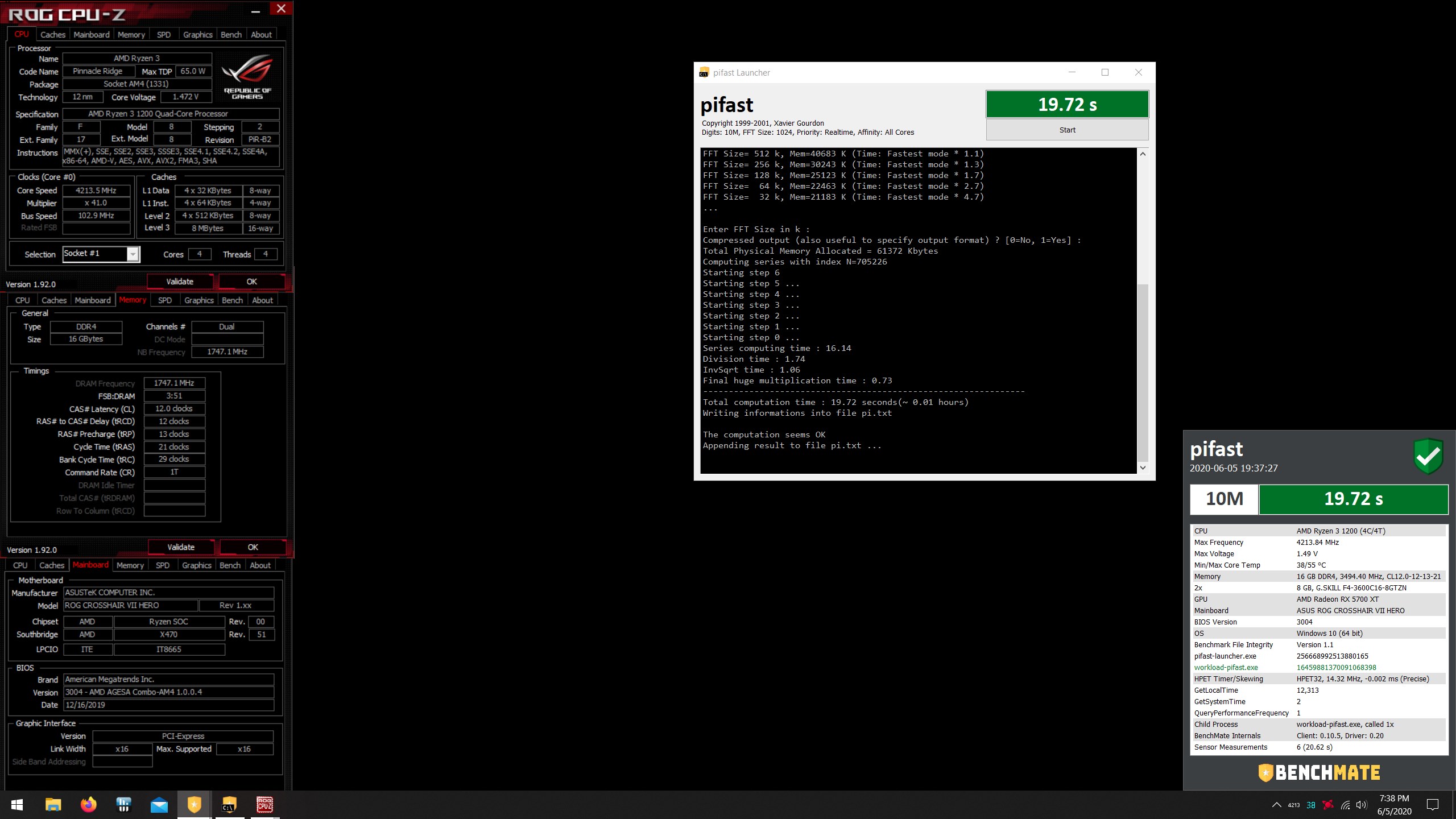Open network Wi-Fi status in the tray

(1345, 805)
